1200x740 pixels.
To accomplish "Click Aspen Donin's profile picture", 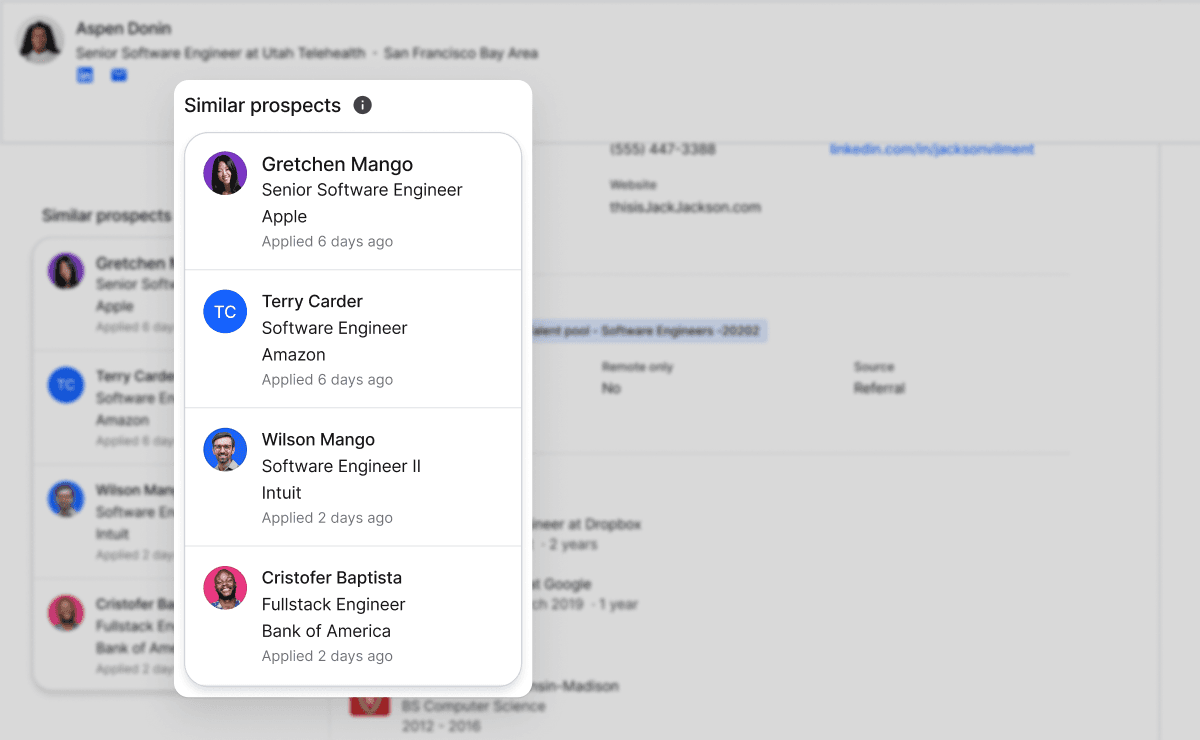I will [40, 40].
